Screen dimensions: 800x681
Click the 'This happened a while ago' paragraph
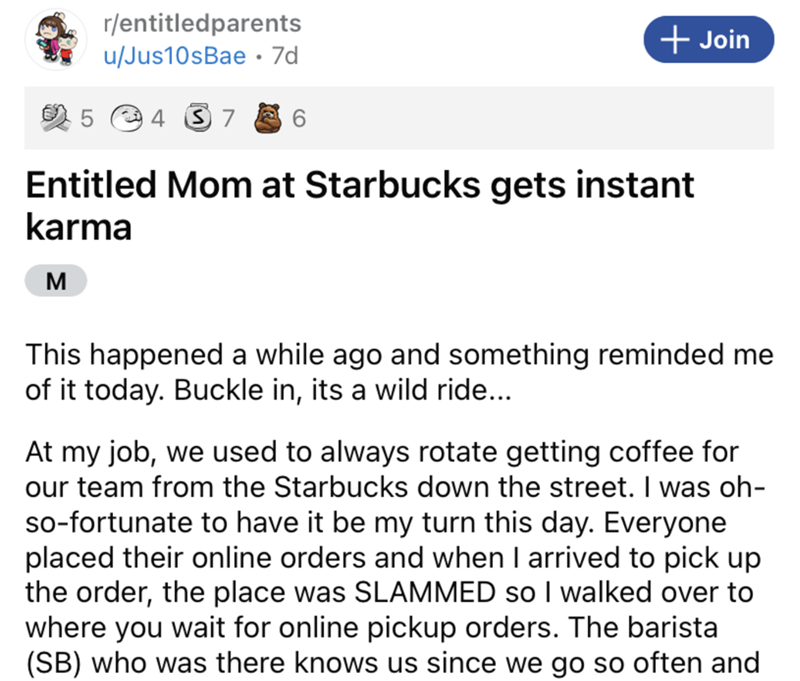[400, 370]
